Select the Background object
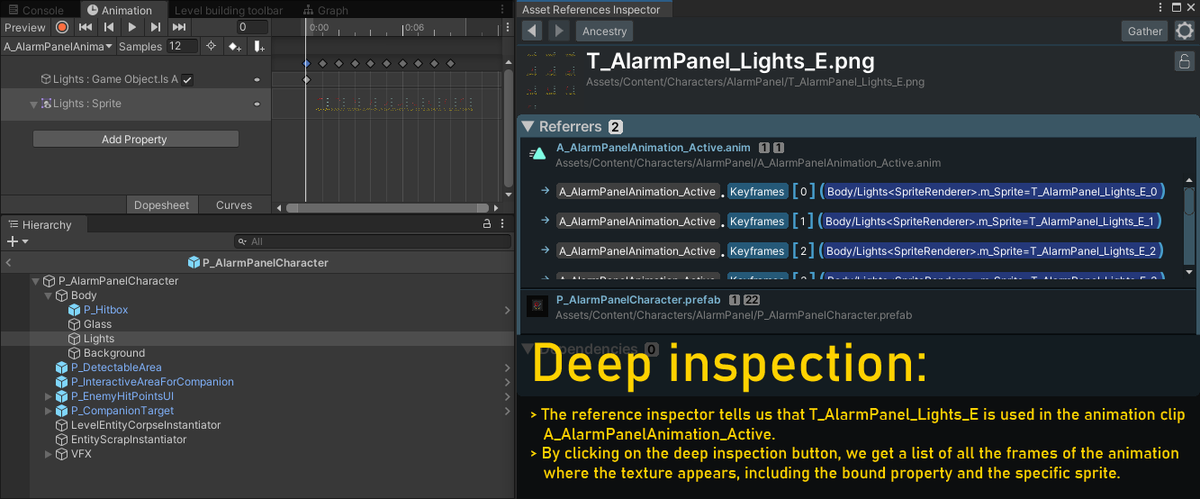Screen dimensions: 1200x499 pyautogui.click(x=106, y=353)
